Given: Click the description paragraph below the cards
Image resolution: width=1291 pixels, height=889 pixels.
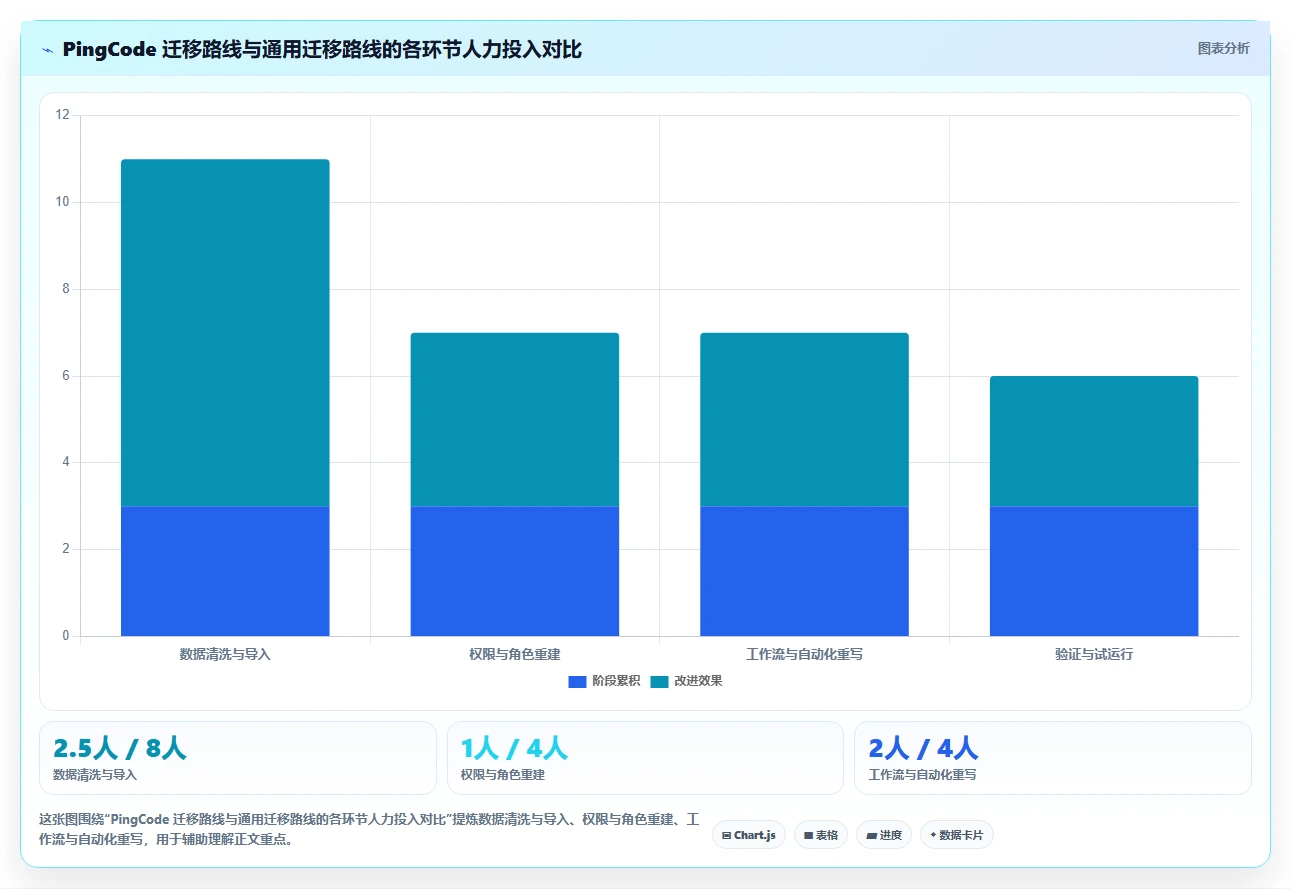Looking at the screenshot, I should [369, 830].
